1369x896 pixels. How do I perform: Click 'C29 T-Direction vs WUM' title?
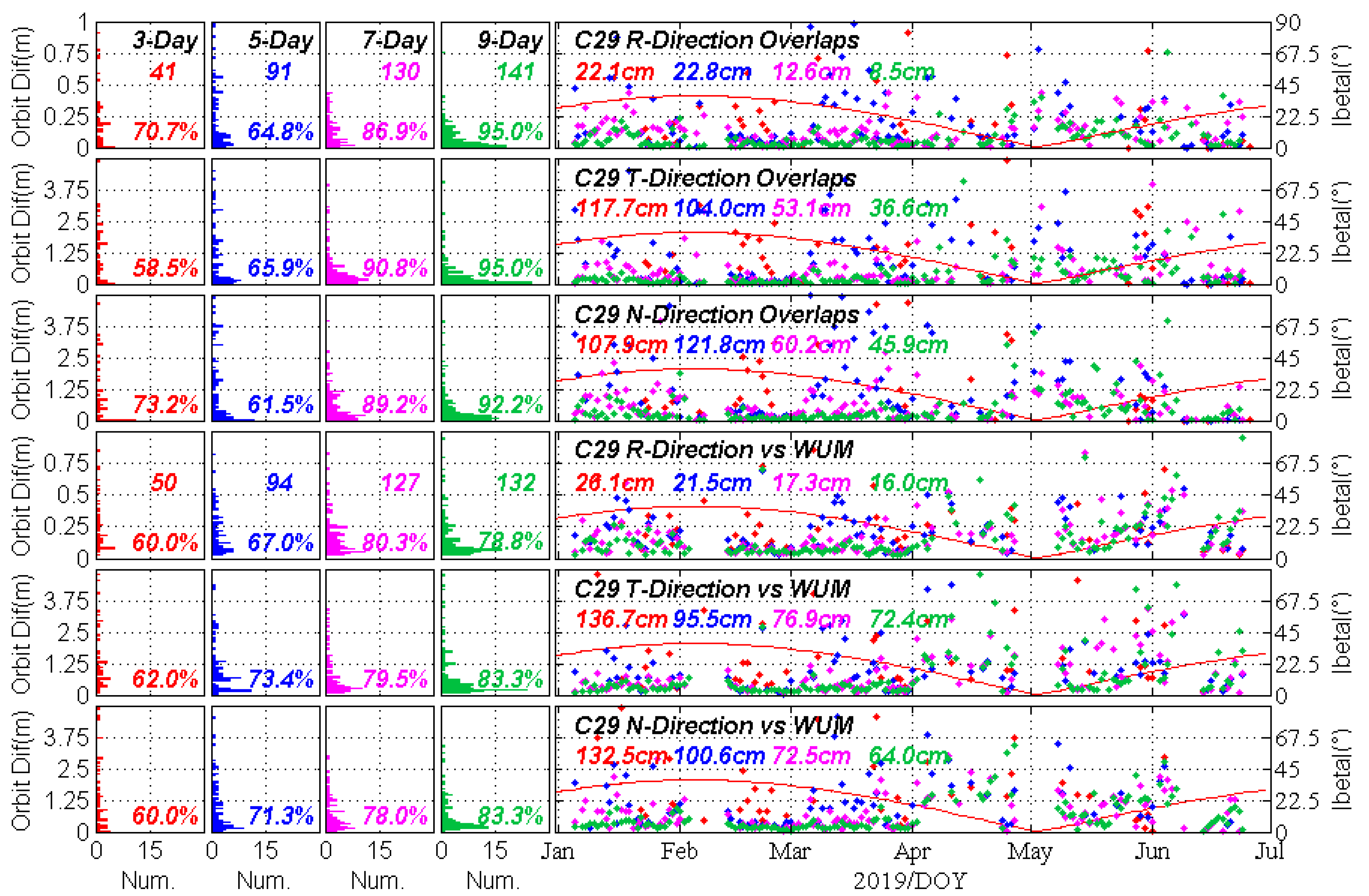(x=712, y=589)
